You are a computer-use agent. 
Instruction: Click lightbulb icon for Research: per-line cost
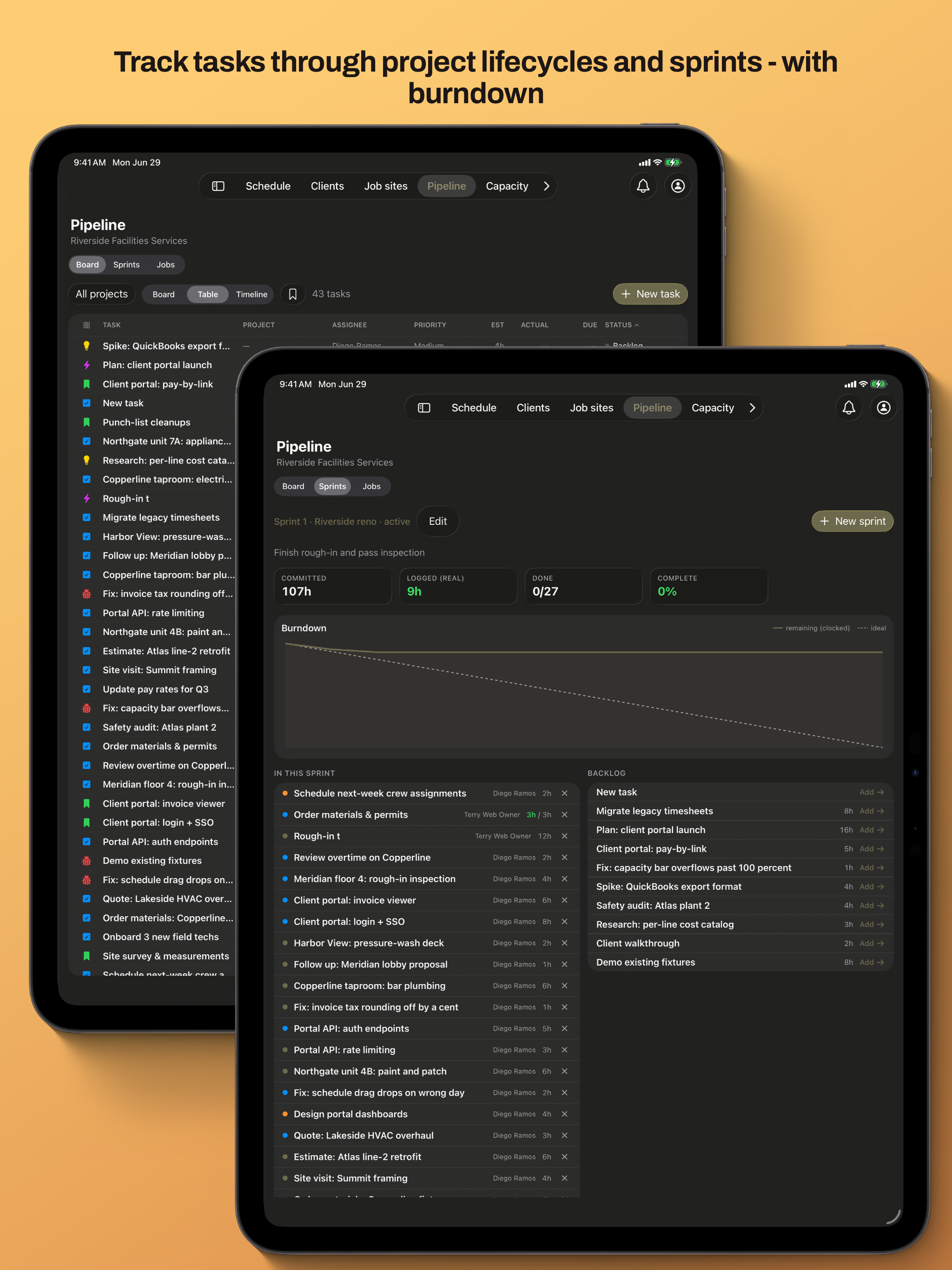pos(87,461)
